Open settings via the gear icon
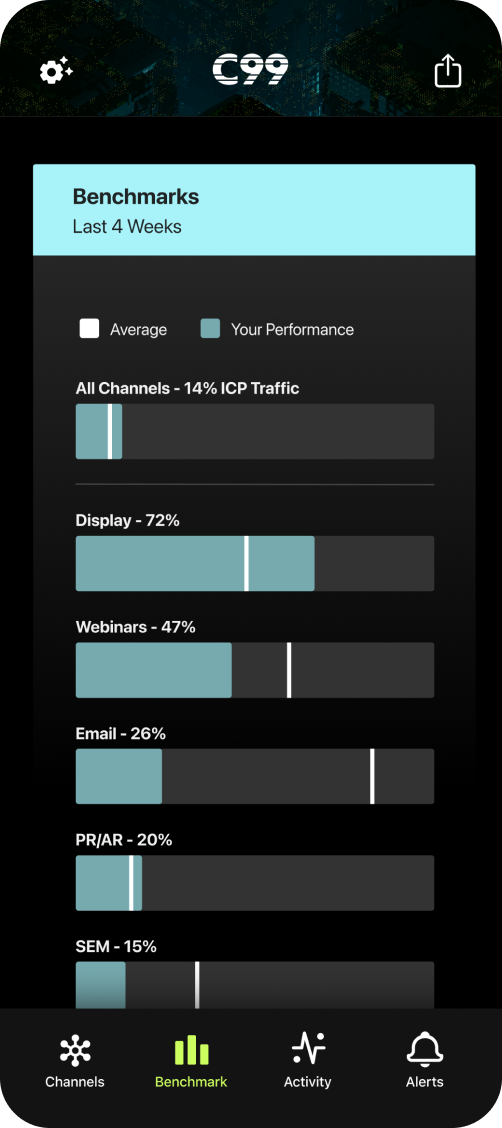The width and height of the screenshot is (502, 1128). [56, 70]
